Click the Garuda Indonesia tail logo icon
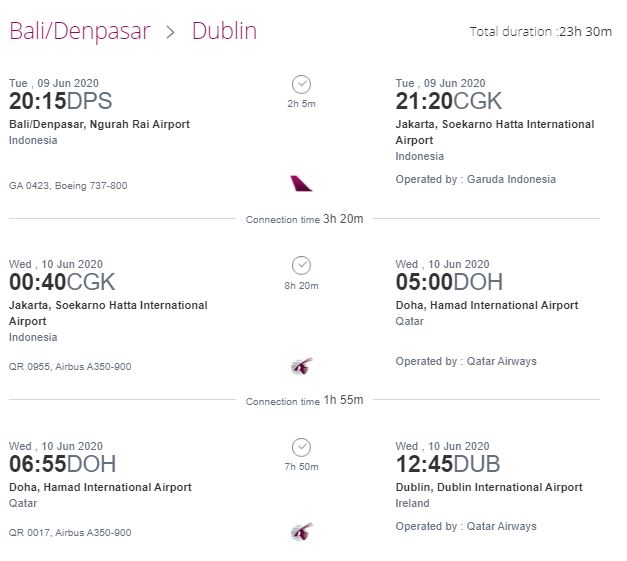Viewport: 627px width, 561px height. pyautogui.click(x=301, y=184)
